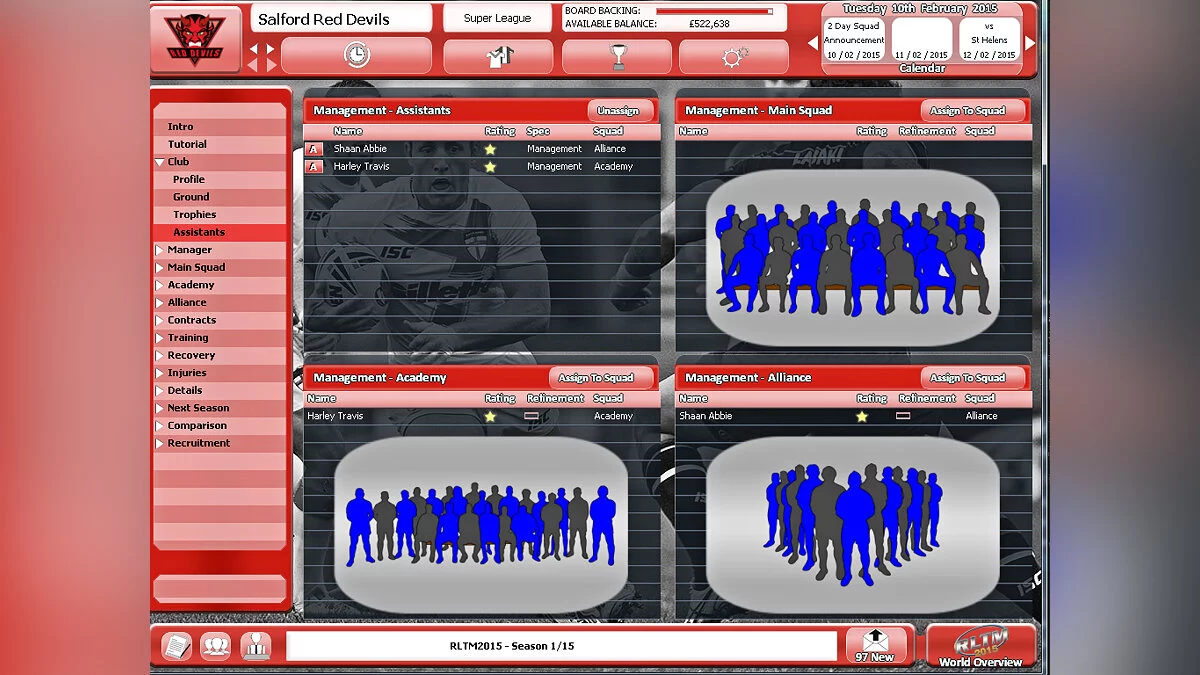This screenshot has width=1200, height=675.
Task: Open the blank 11/02/2015 calendar entry
Action: [921, 40]
